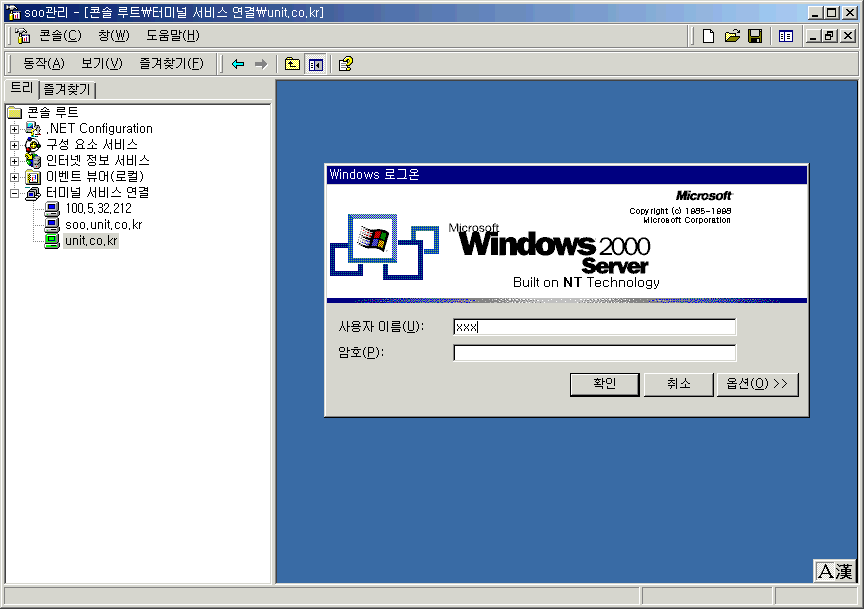Viewport: 864px width, 609px height.
Task: Click the soo관리 title bar app icon
Action: click(x=13, y=12)
